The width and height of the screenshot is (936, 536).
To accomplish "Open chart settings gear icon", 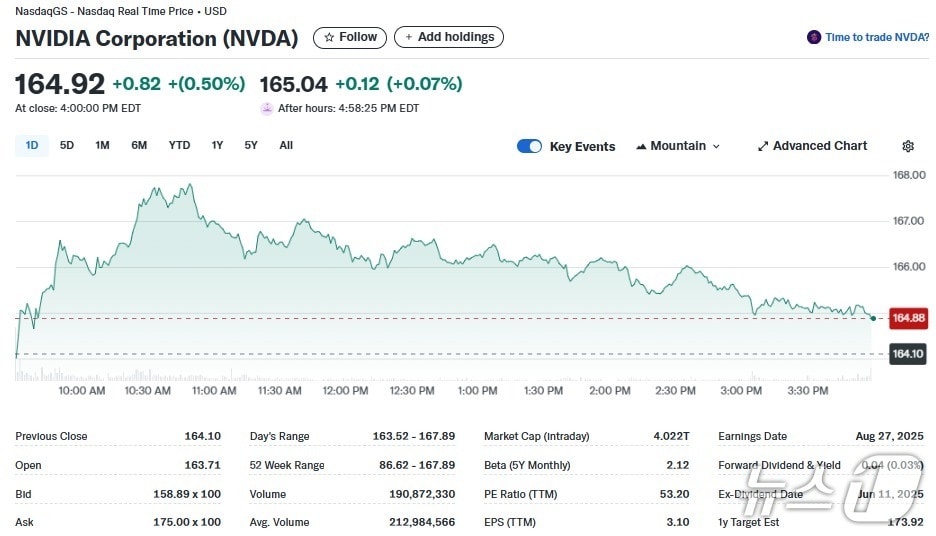I will tap(908, 146).
